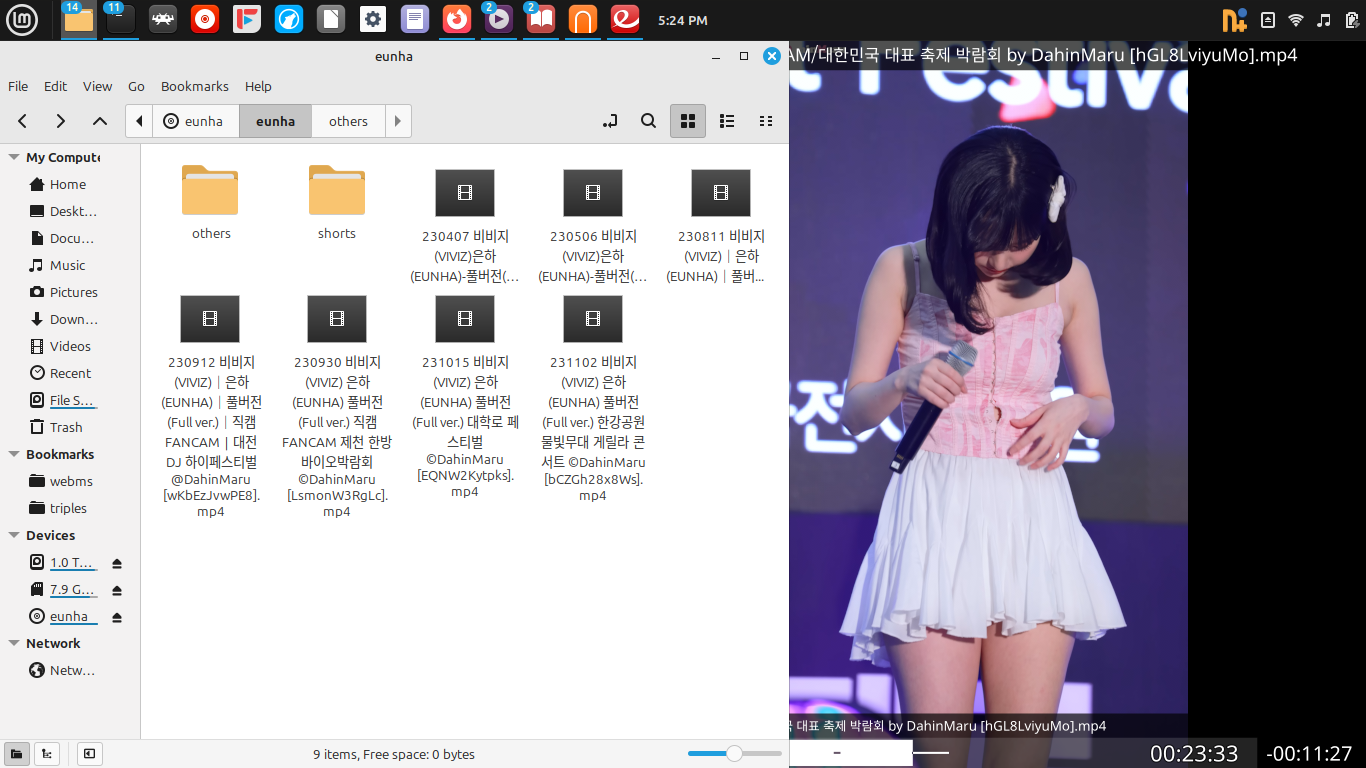Go forward with the right arrow button
Image resolution: width=1366 pixels, height=768 pixels.
[61, 121]
